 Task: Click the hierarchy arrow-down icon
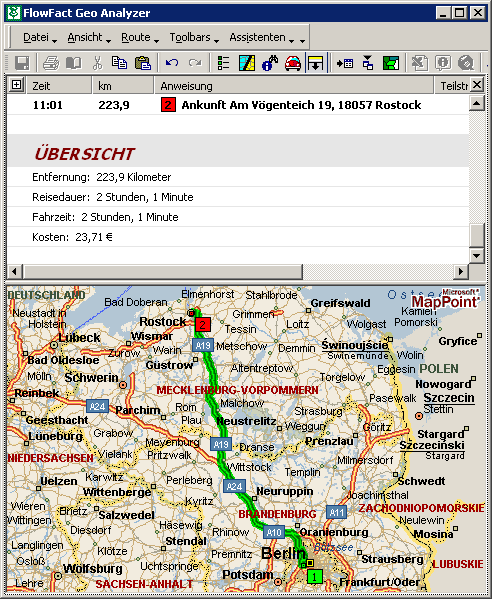point(367,63)
